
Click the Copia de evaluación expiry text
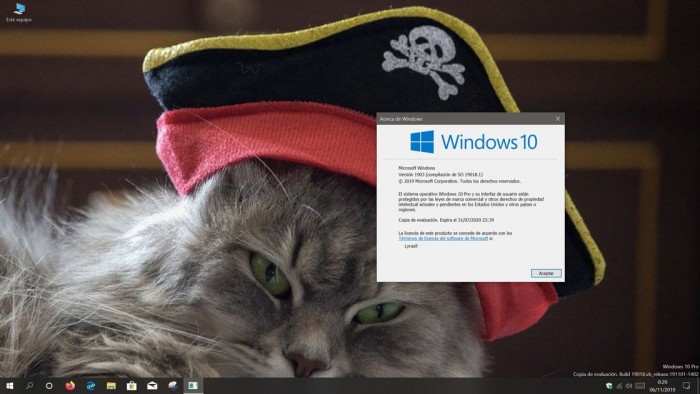(446, 220)
